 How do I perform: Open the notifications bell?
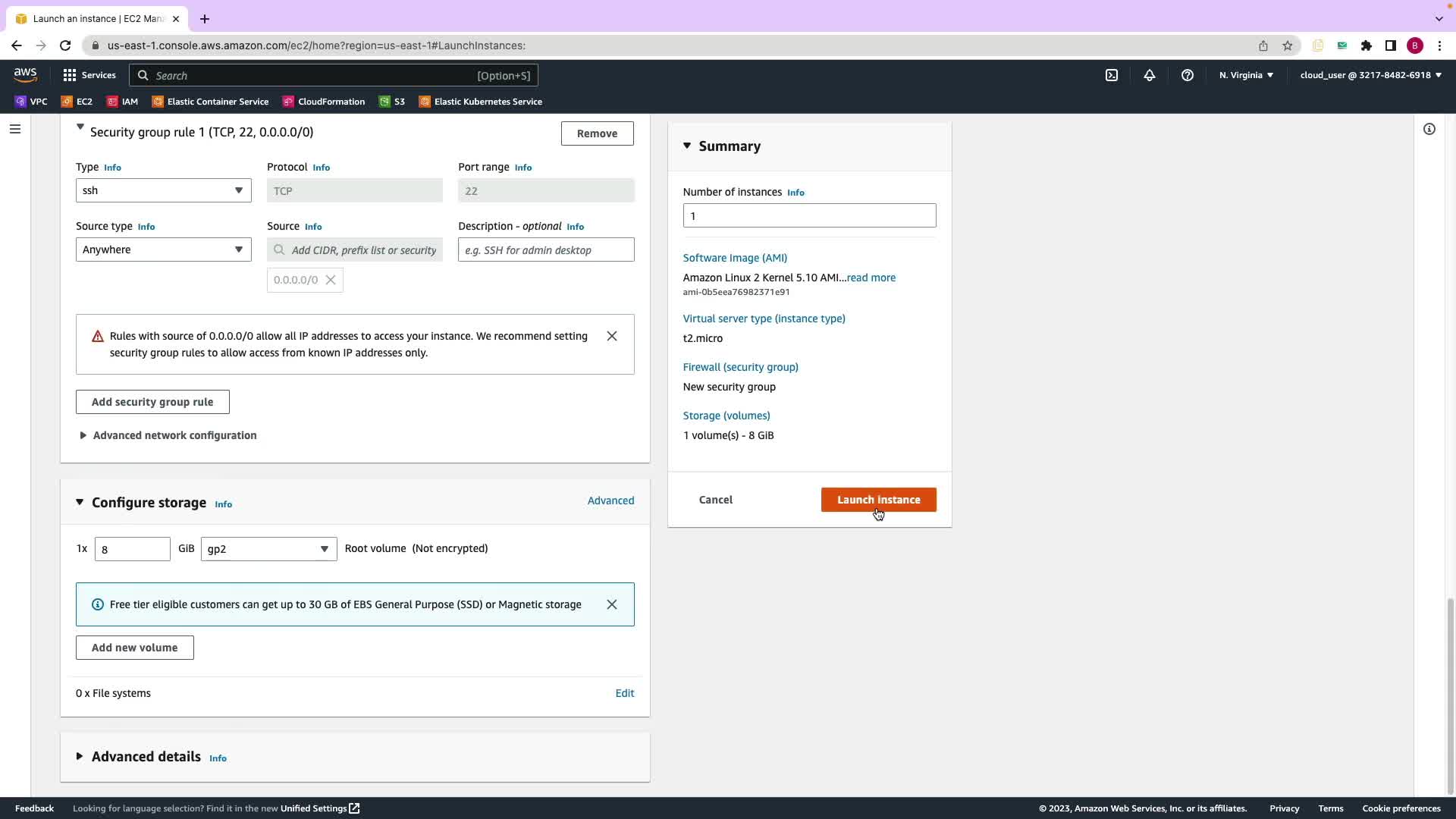[x=1149, y=75]
